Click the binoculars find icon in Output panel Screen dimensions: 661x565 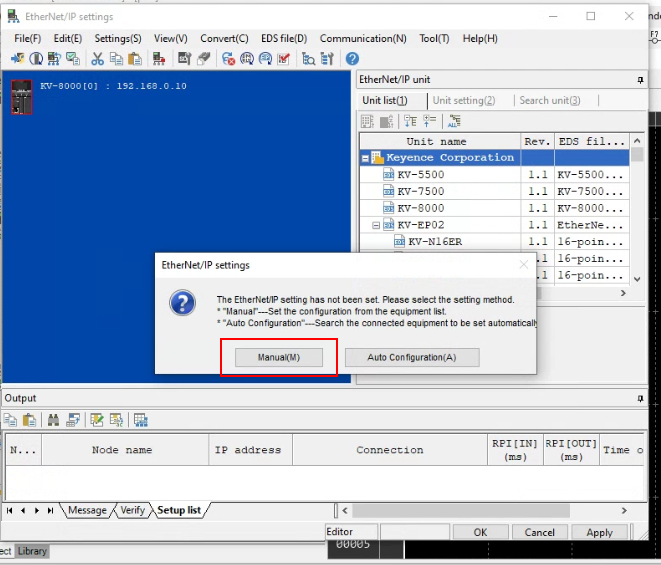54,420
